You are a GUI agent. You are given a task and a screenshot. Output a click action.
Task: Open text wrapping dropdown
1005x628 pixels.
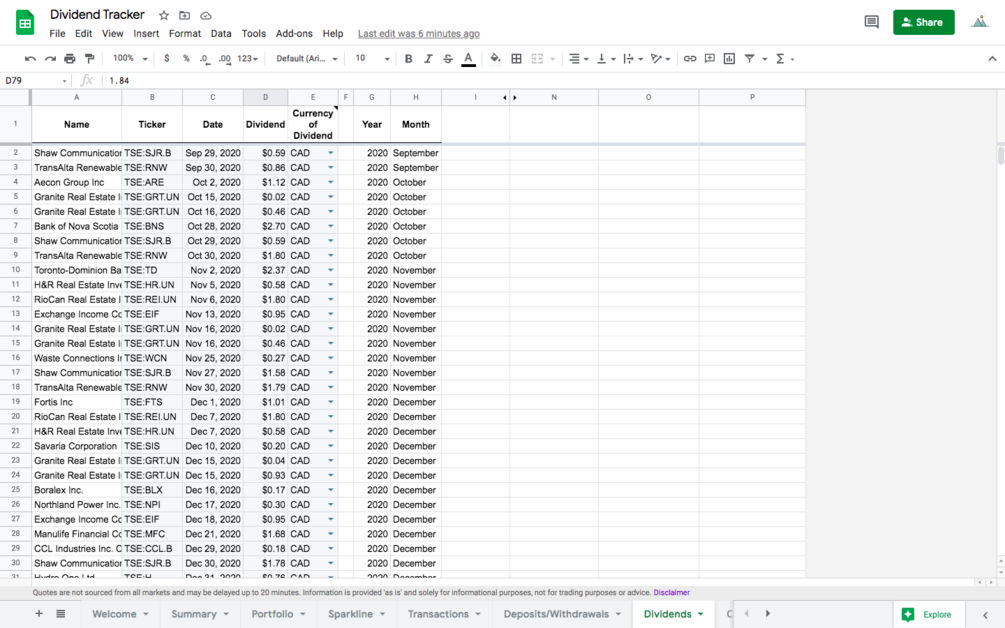(633, 58)
